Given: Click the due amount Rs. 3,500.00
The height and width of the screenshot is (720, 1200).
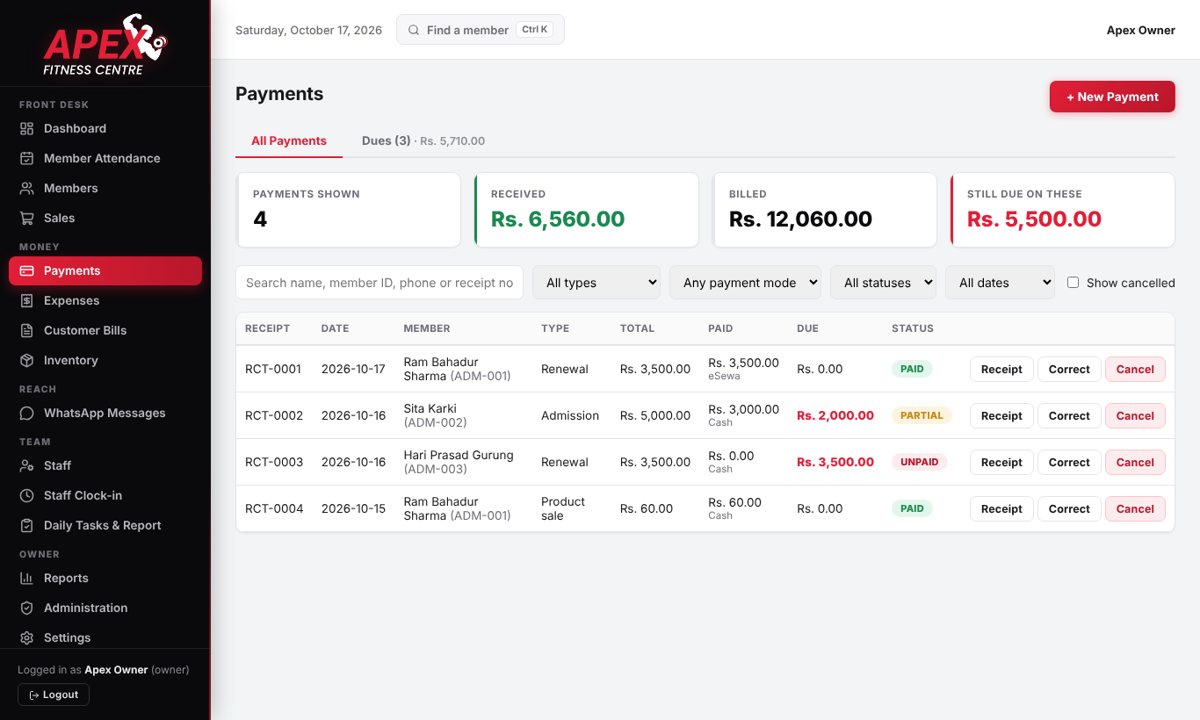Looking at the screenshot, I should [835, 462].
